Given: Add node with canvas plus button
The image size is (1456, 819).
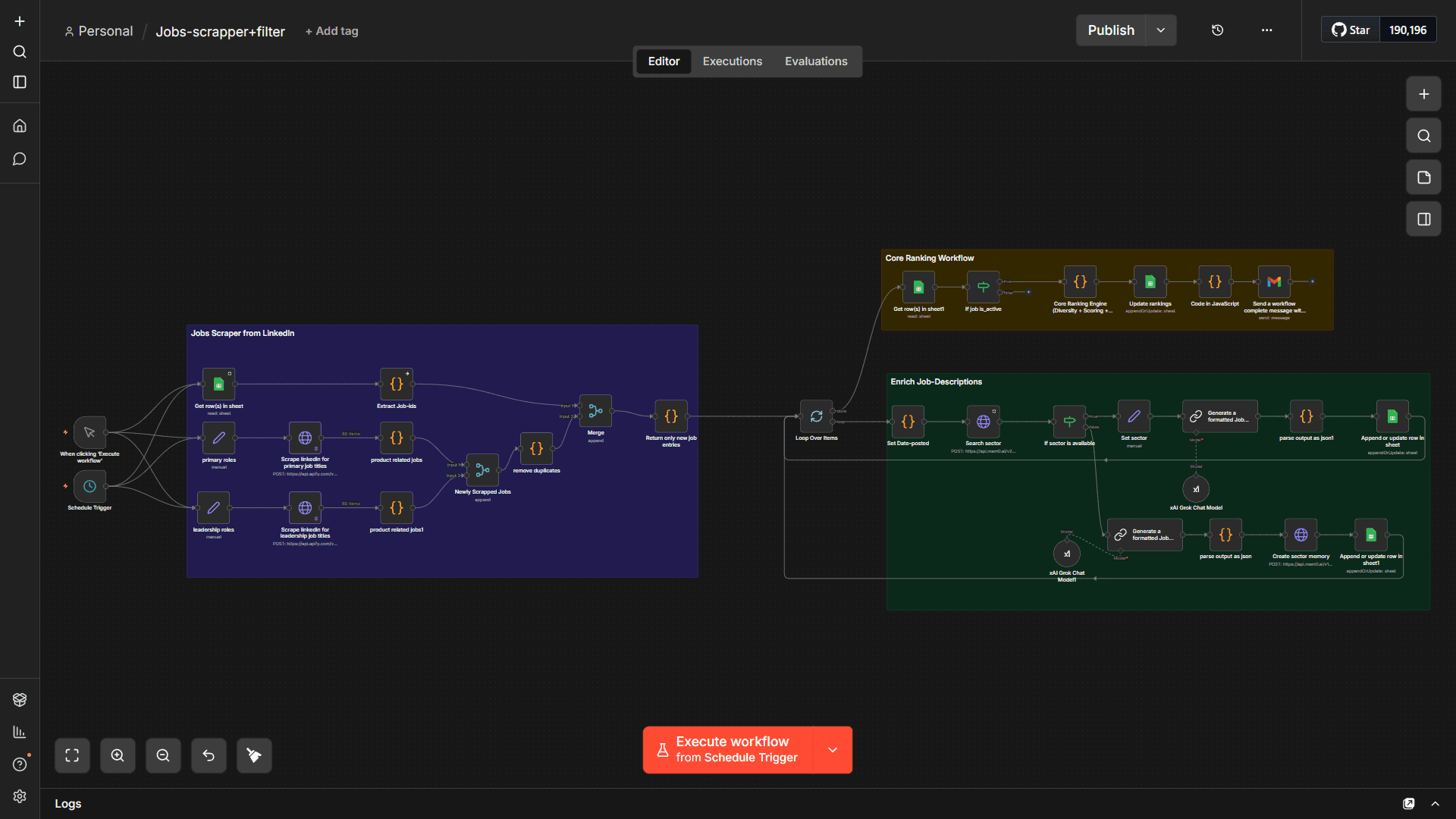Looking at the screenshot, I should pos(1423,94).
